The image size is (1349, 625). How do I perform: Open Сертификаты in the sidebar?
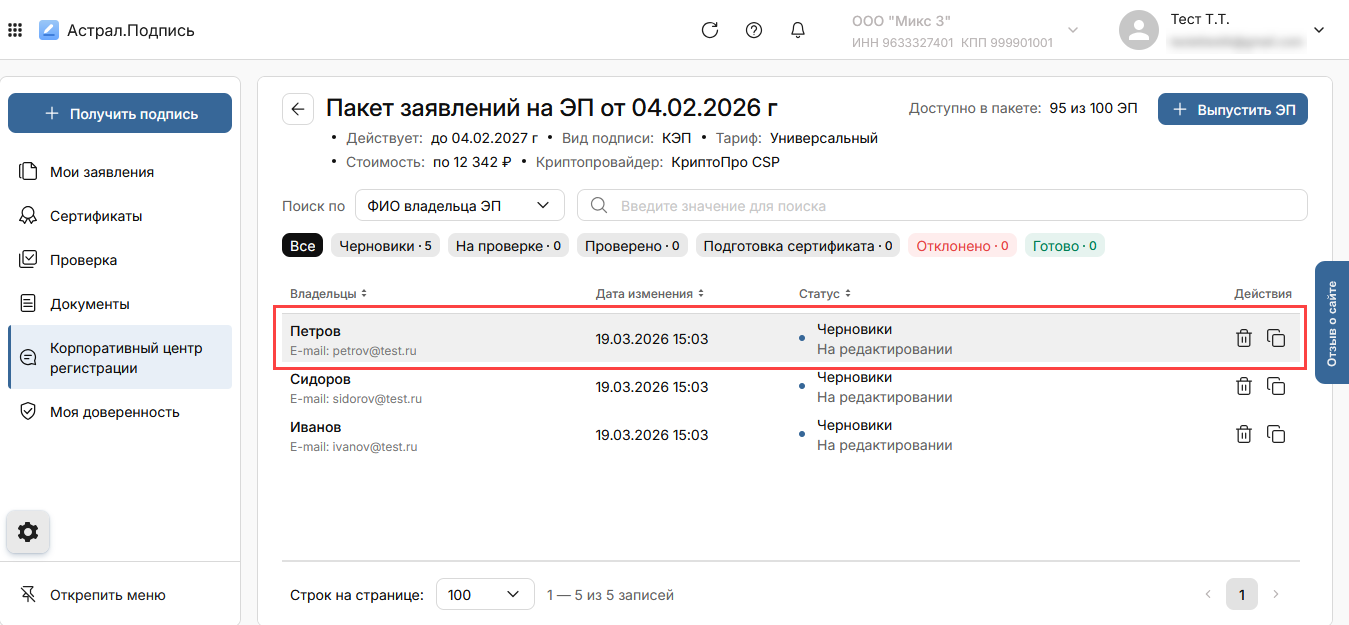click(x=96, y=216)
